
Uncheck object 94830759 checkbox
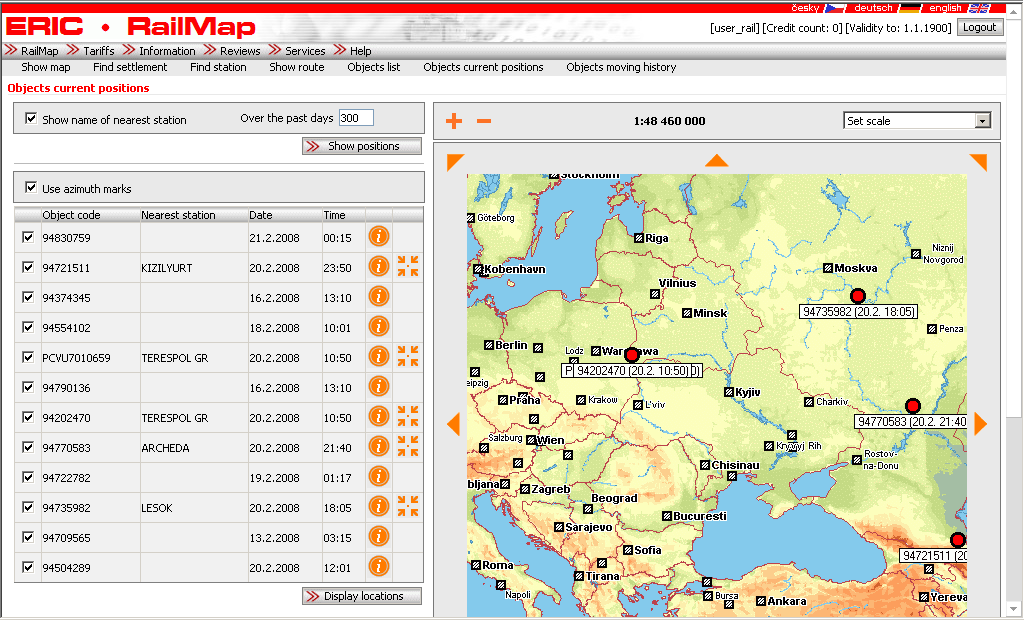point(28,237)
